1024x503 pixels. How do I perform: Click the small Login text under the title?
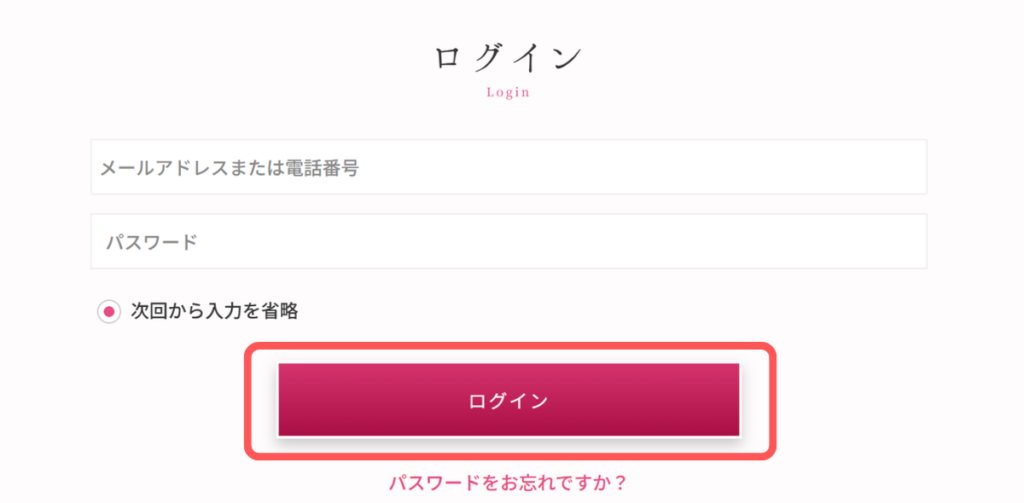point(508,93)
